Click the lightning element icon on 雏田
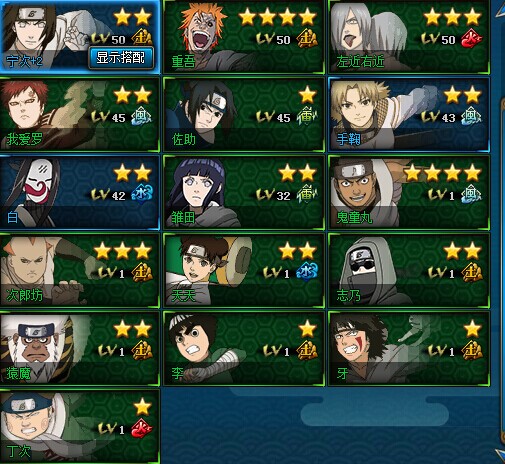Screen dimensions: 505x464 coord(306,195)
